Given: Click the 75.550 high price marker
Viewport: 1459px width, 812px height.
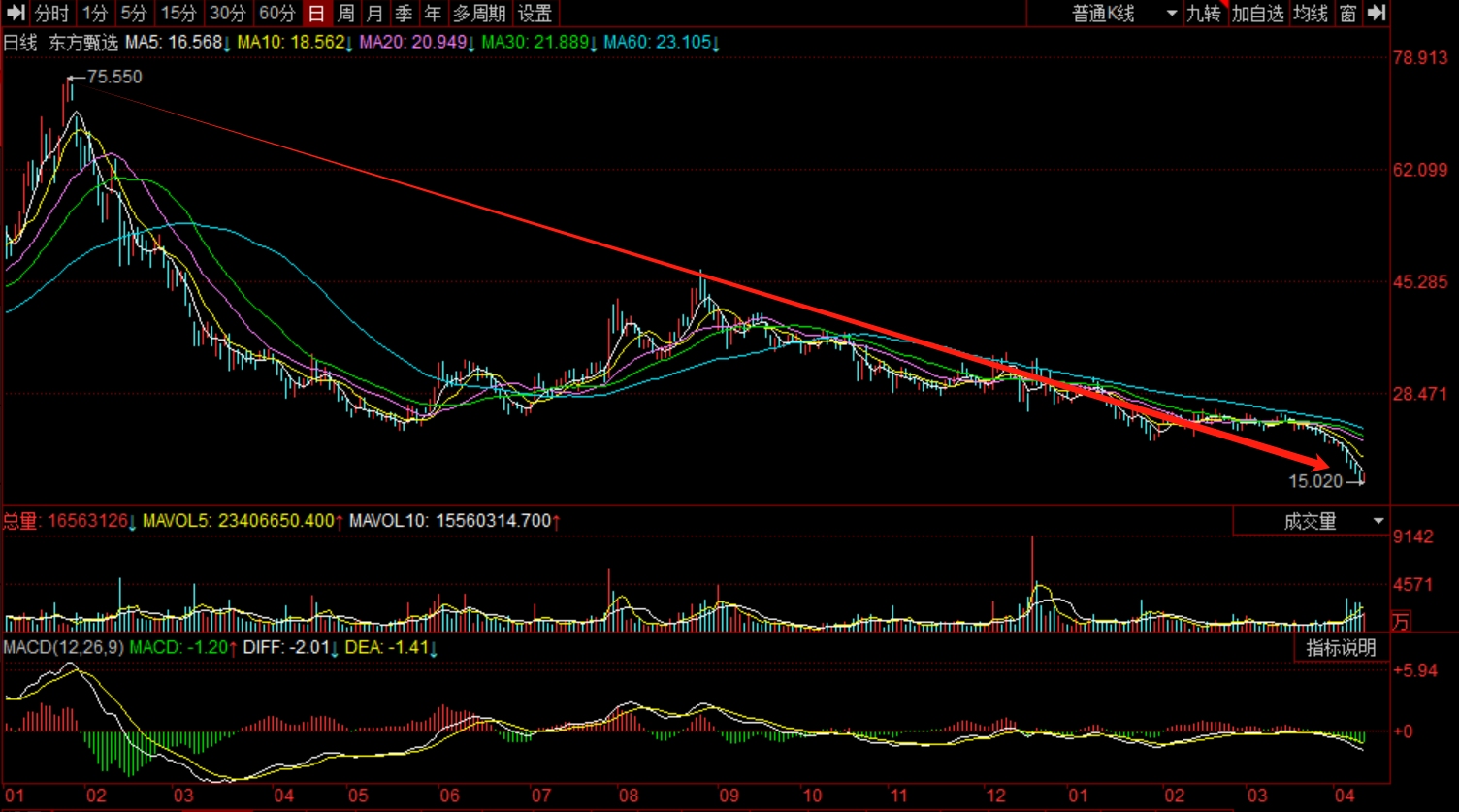Looking at the screenshot, I should click(114, 77).
